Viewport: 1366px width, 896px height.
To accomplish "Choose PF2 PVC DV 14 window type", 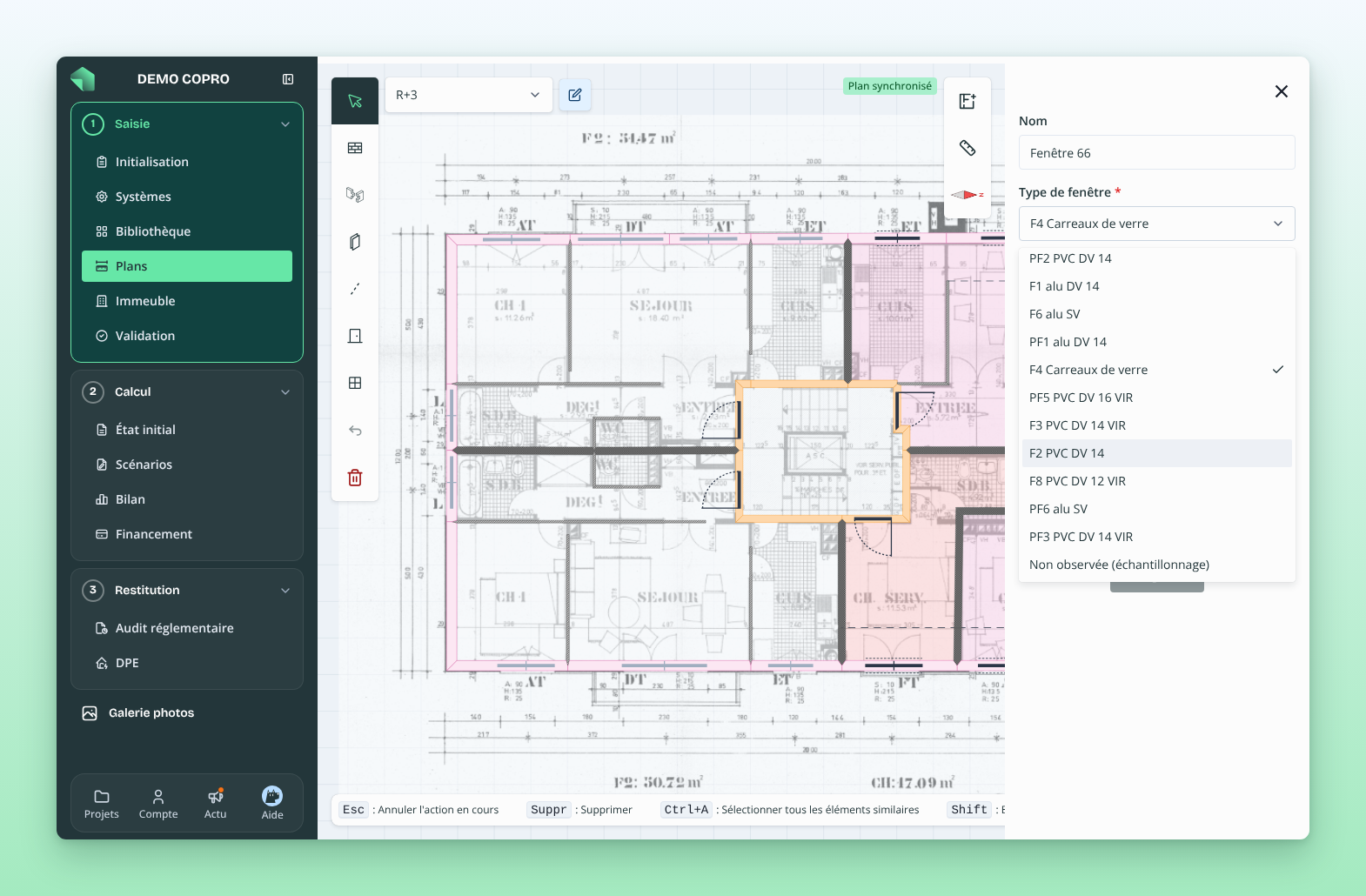I will click(1157, 258).
